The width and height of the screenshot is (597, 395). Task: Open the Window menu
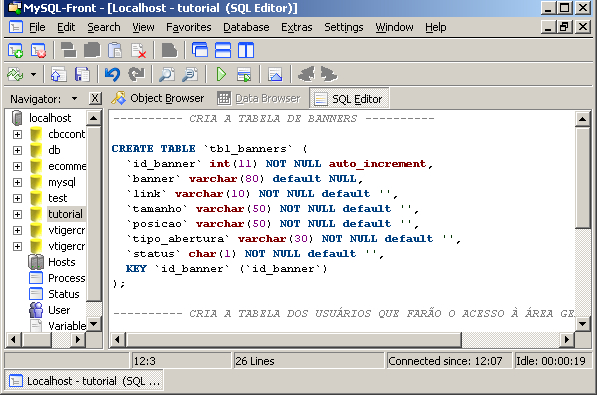(394, 27)
